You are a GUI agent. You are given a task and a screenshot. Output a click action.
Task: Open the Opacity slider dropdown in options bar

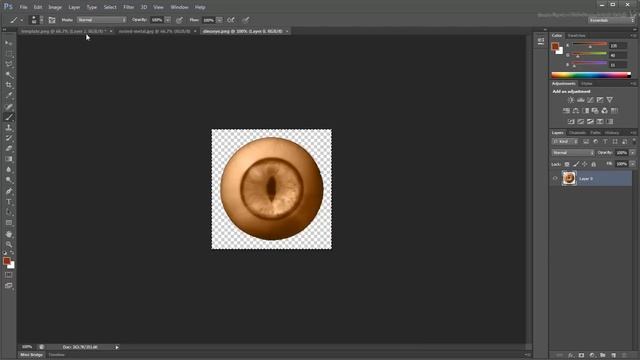(x=168, y=20)
